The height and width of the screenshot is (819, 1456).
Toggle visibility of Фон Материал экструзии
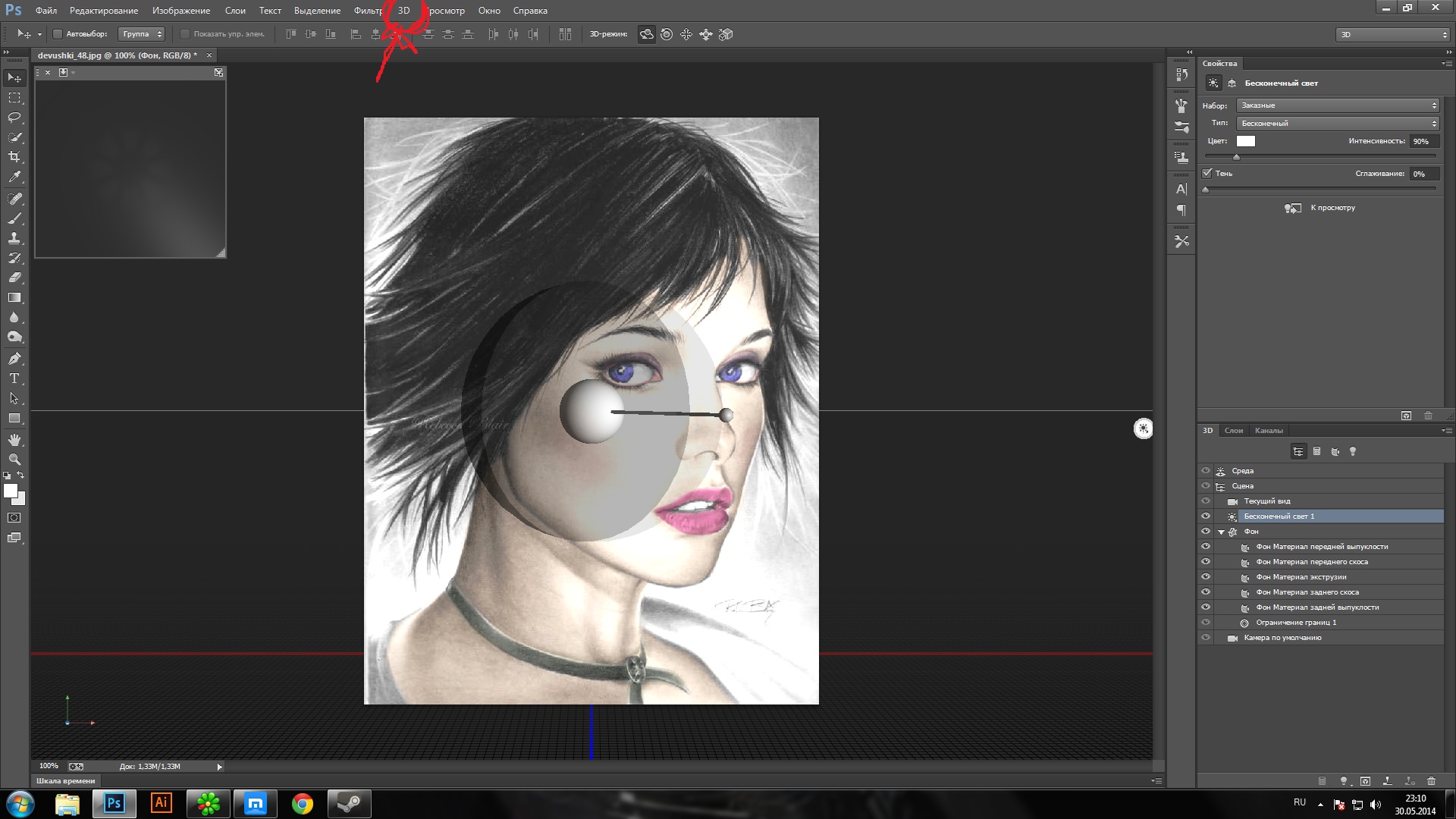click(1206, 577)
